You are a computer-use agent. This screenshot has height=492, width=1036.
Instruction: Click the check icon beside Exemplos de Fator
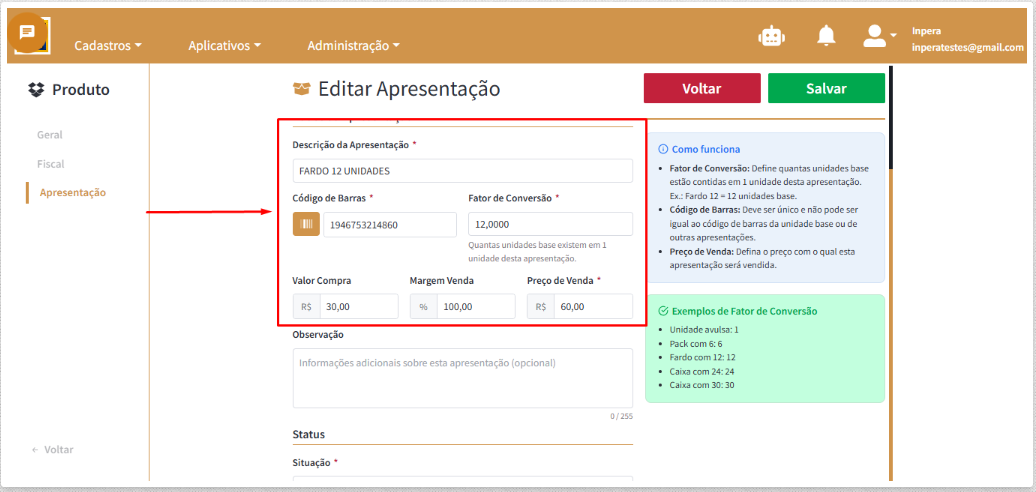click(x=663, y=311)
